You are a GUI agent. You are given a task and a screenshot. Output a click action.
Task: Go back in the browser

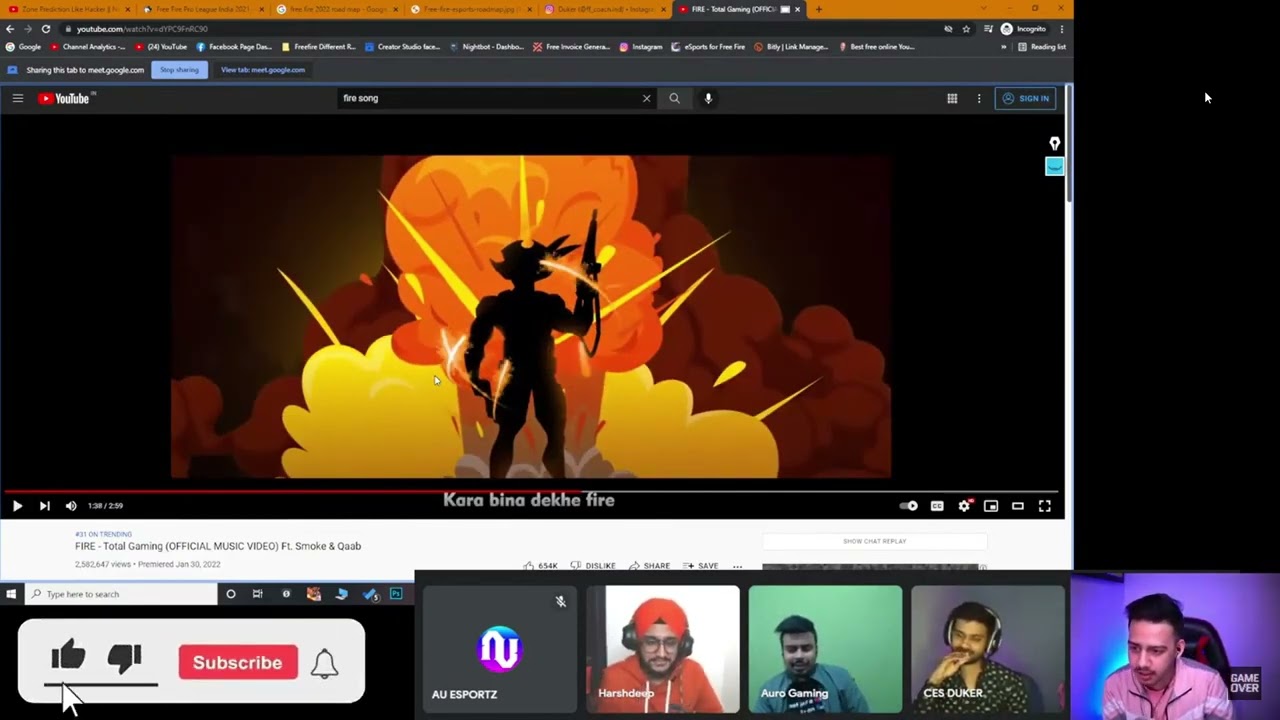10,29
